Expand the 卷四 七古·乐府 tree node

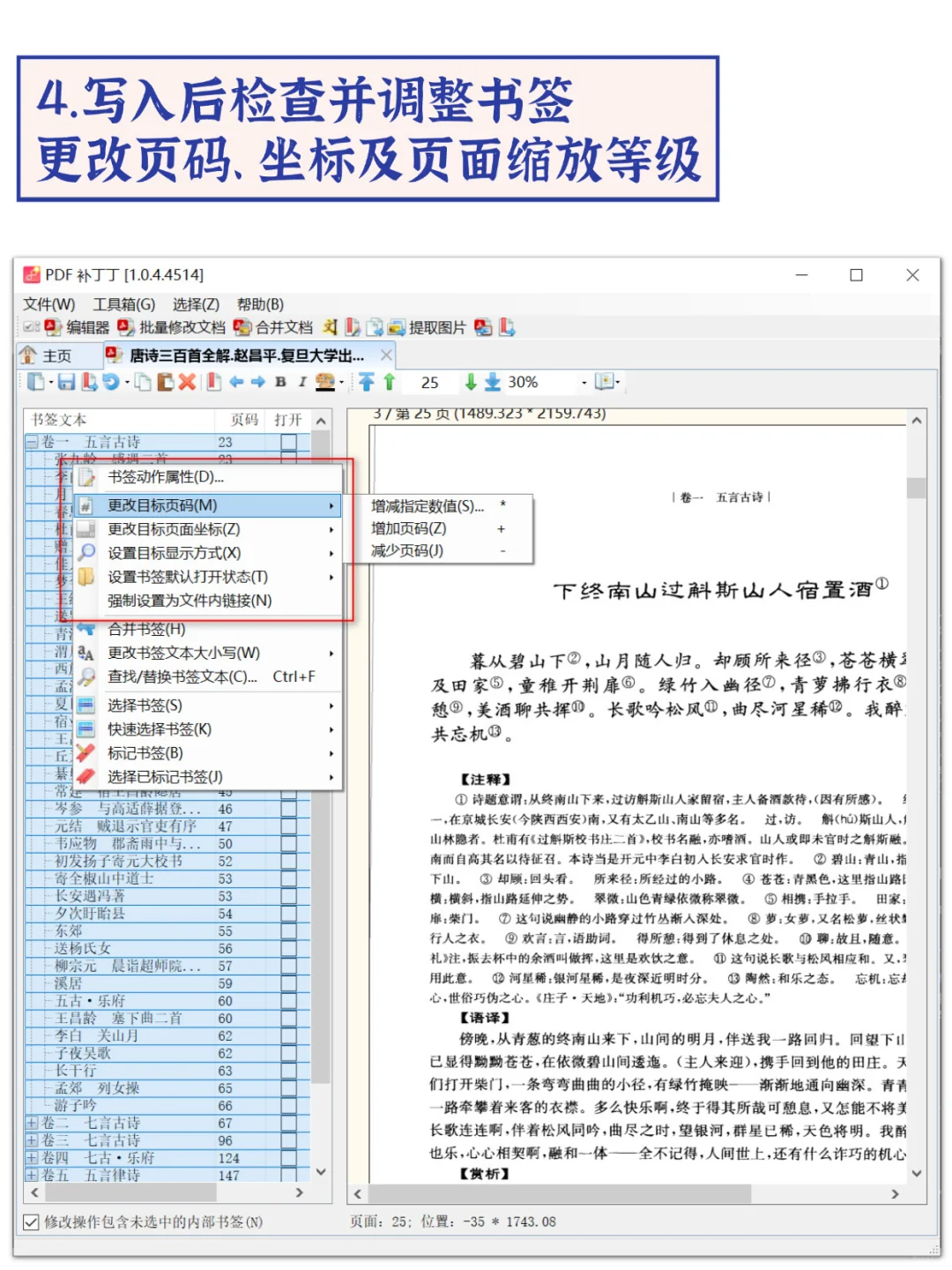pyautogui.click(x=32, y=1158)
